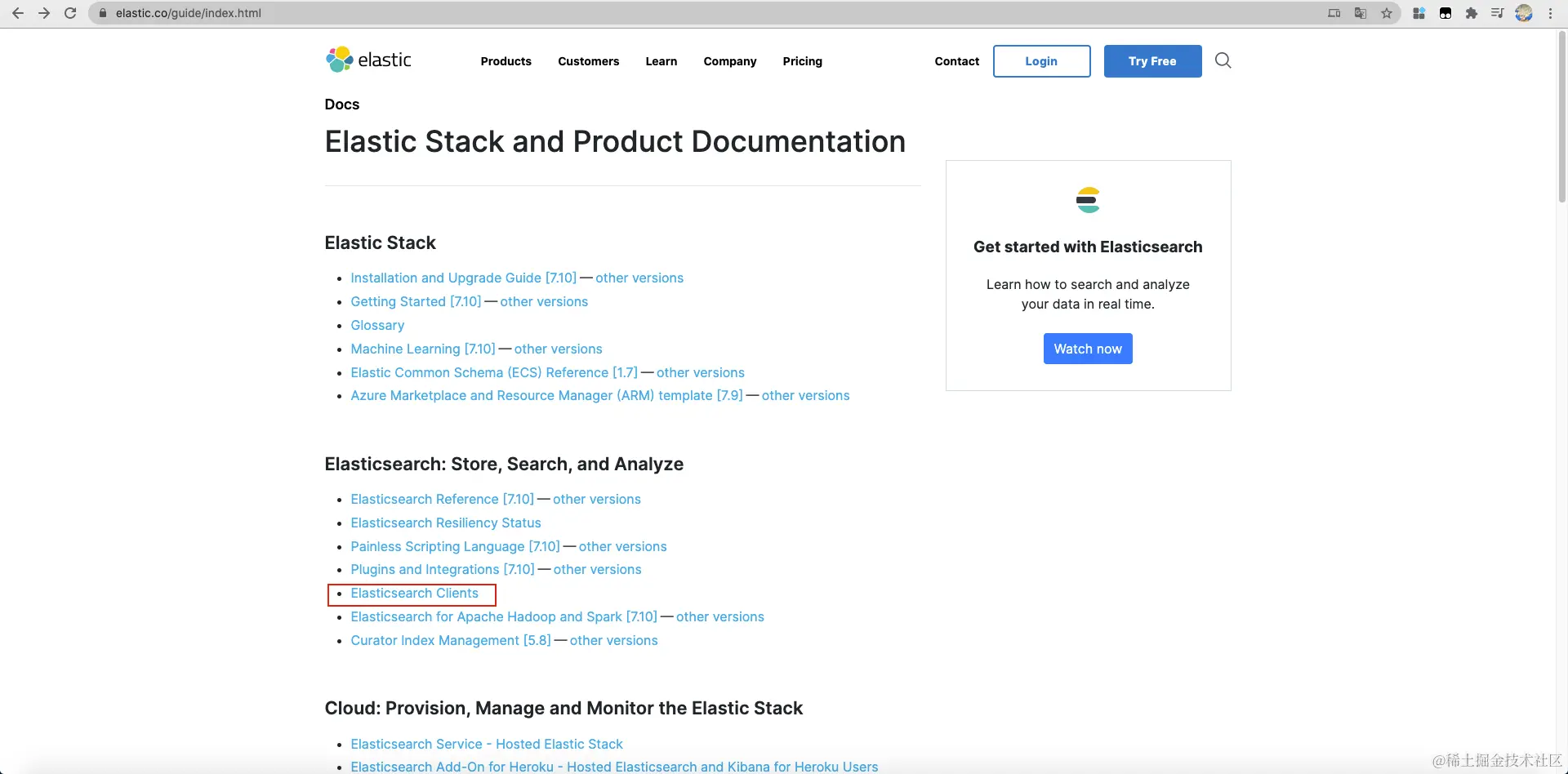The height and width of the screenshot is (774, 1568).
Task: Select the Pricing navigation item
Action: coord(802,61)
